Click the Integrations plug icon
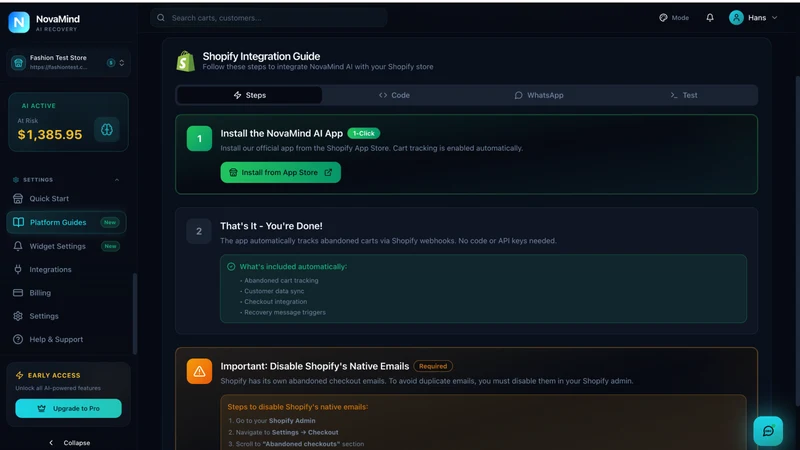This screenshot has height=450, width=800. [18, 269]
